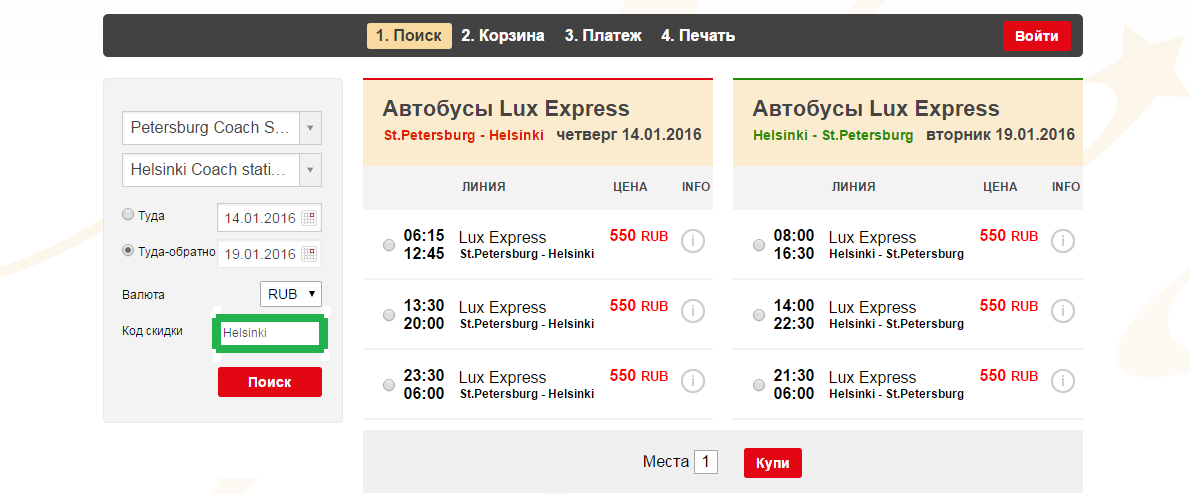Image resolution: width=1190 pixels, height=494 pixels.
Task: Show info for 14:00 Helsinki–St.Petersburg trip
Action: click(1063, 312)
